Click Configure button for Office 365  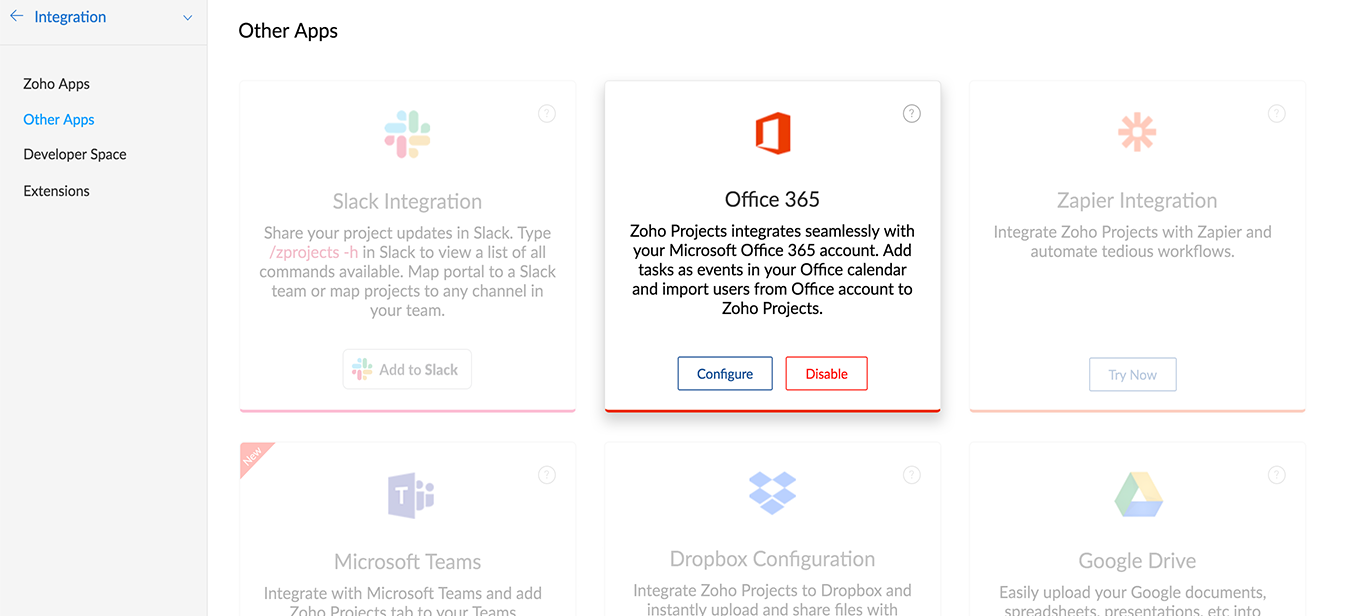(x=725, y=373)
